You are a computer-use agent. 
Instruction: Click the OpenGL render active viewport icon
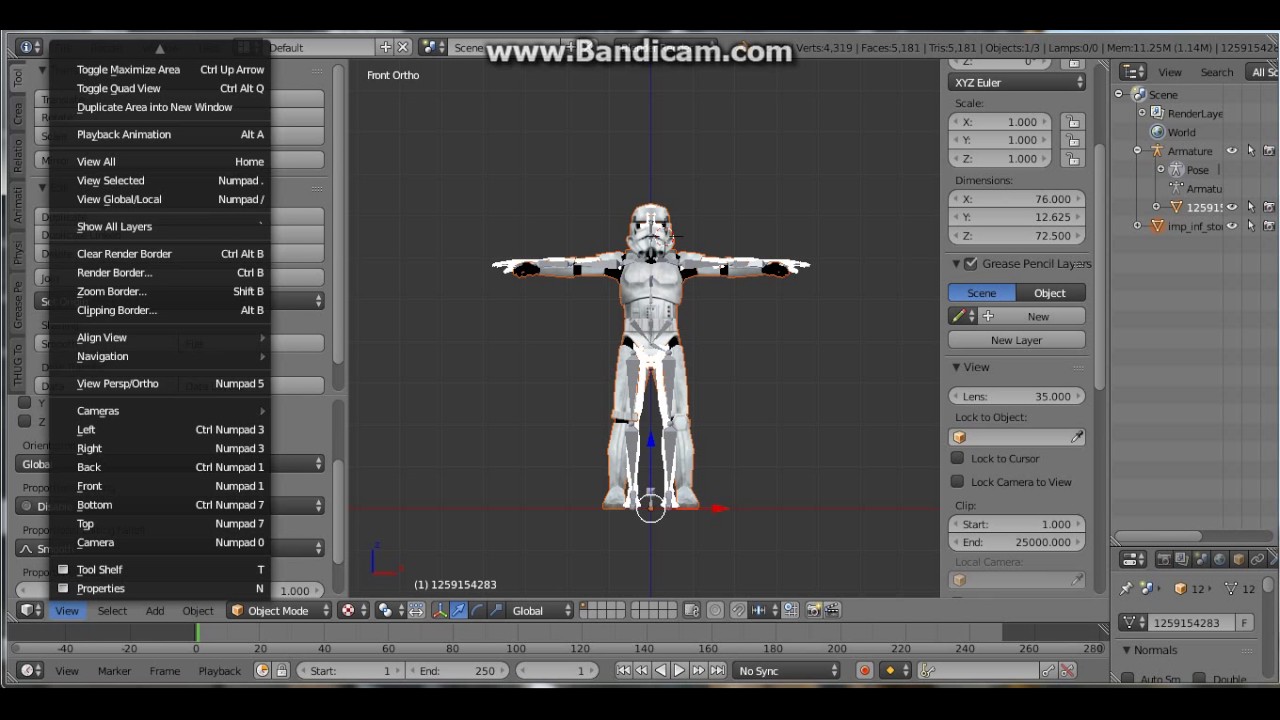pyautogui.click(x=813, y=610)
